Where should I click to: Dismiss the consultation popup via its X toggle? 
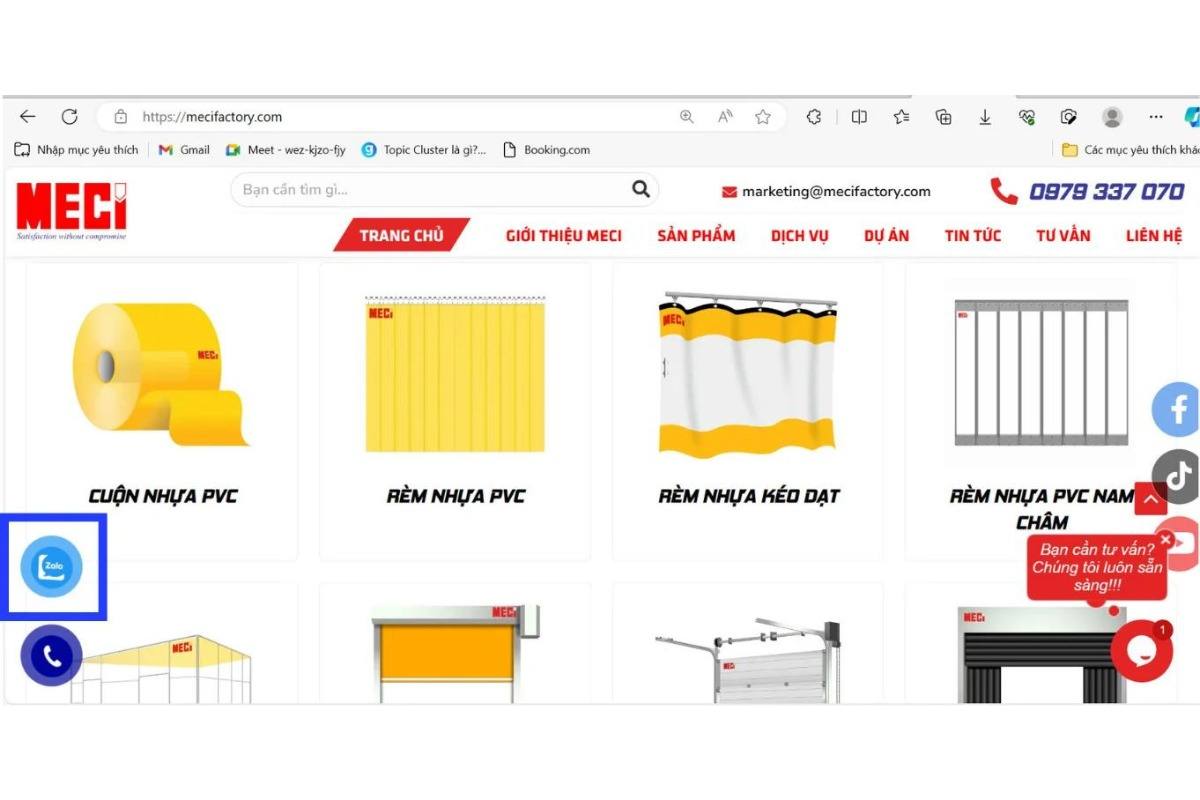coord(1166,538)
